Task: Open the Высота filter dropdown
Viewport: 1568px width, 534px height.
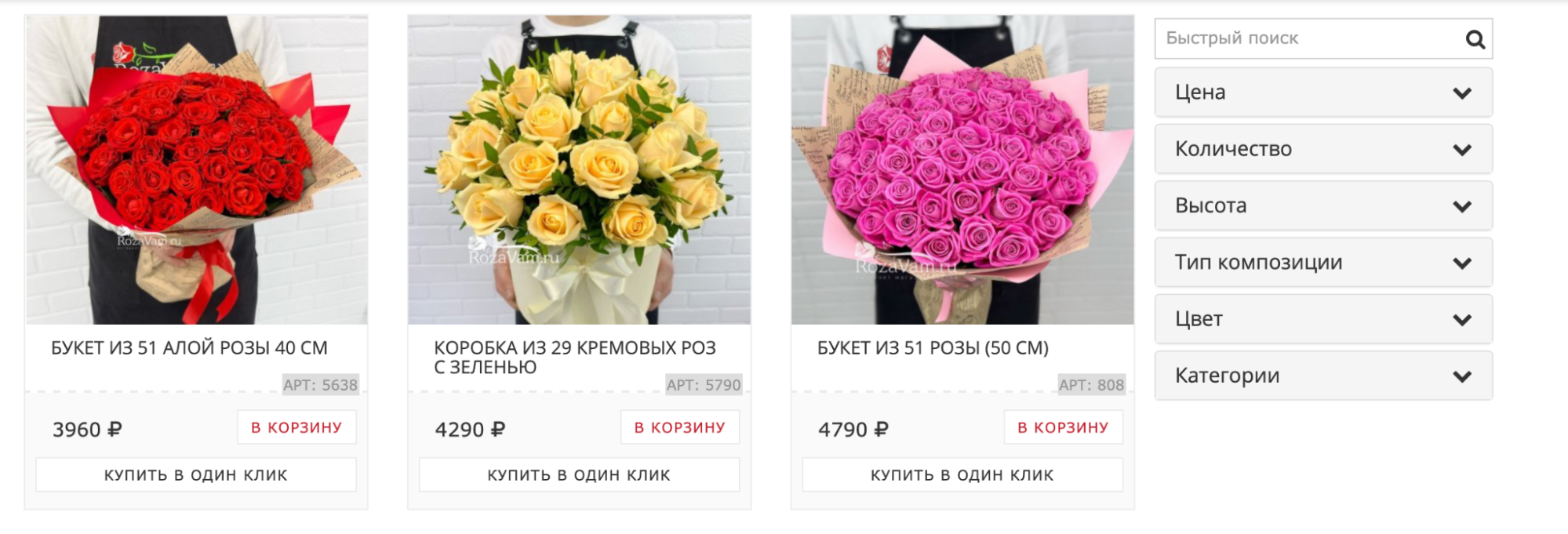Action: pyautogui.click(x=1323, y=205)
